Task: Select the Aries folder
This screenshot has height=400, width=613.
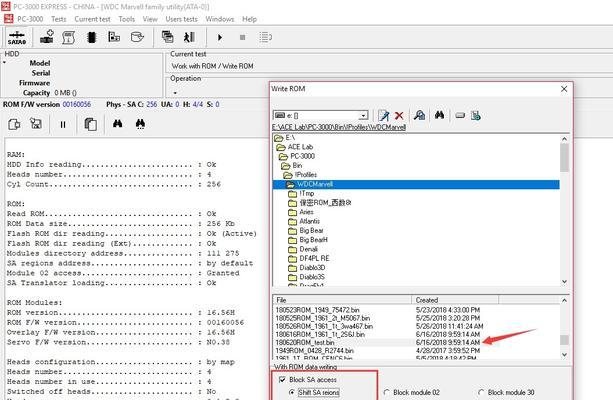Action: point(306,212)
